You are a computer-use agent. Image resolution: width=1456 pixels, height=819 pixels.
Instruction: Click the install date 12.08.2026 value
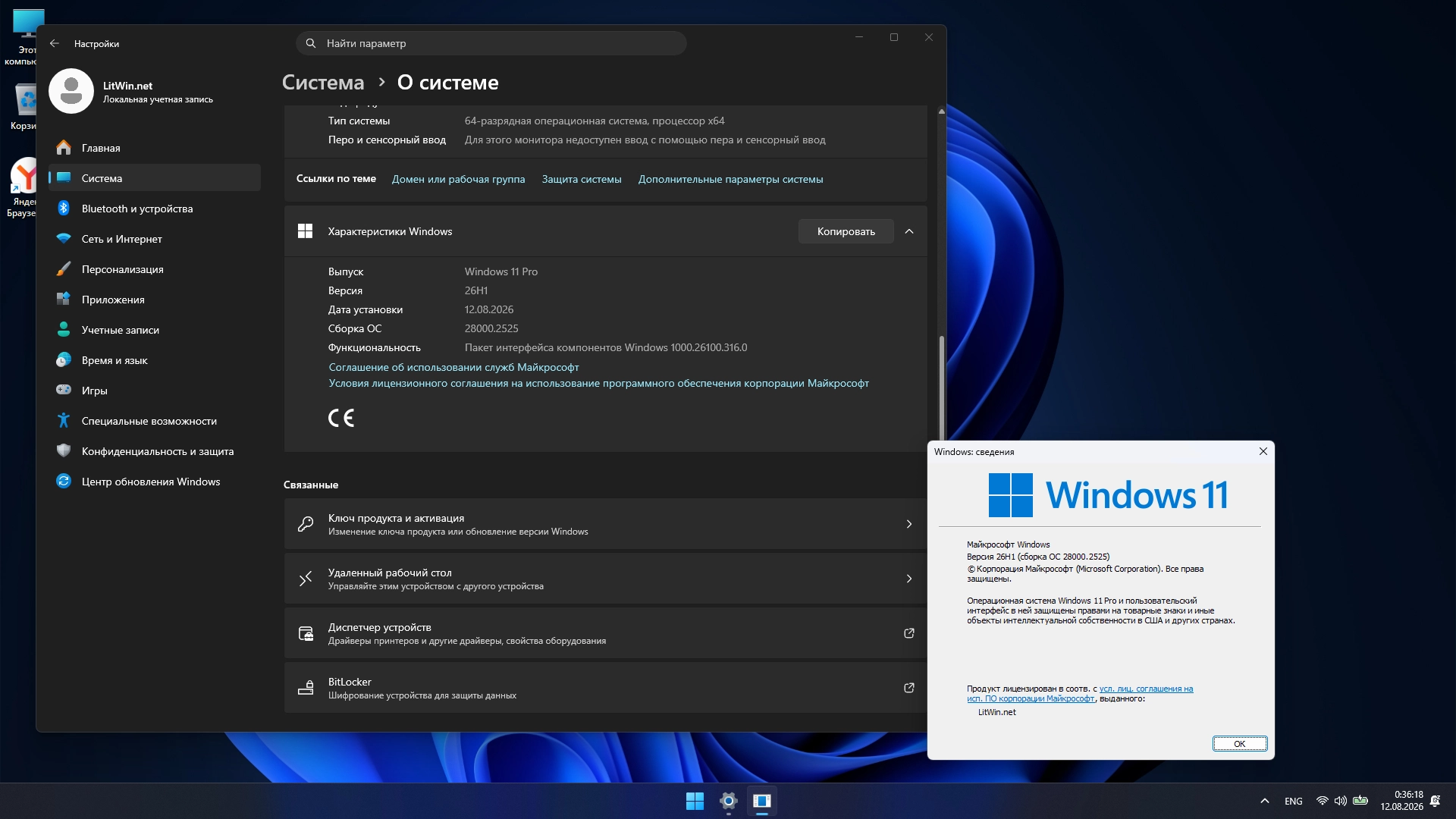tap(489, 309)
